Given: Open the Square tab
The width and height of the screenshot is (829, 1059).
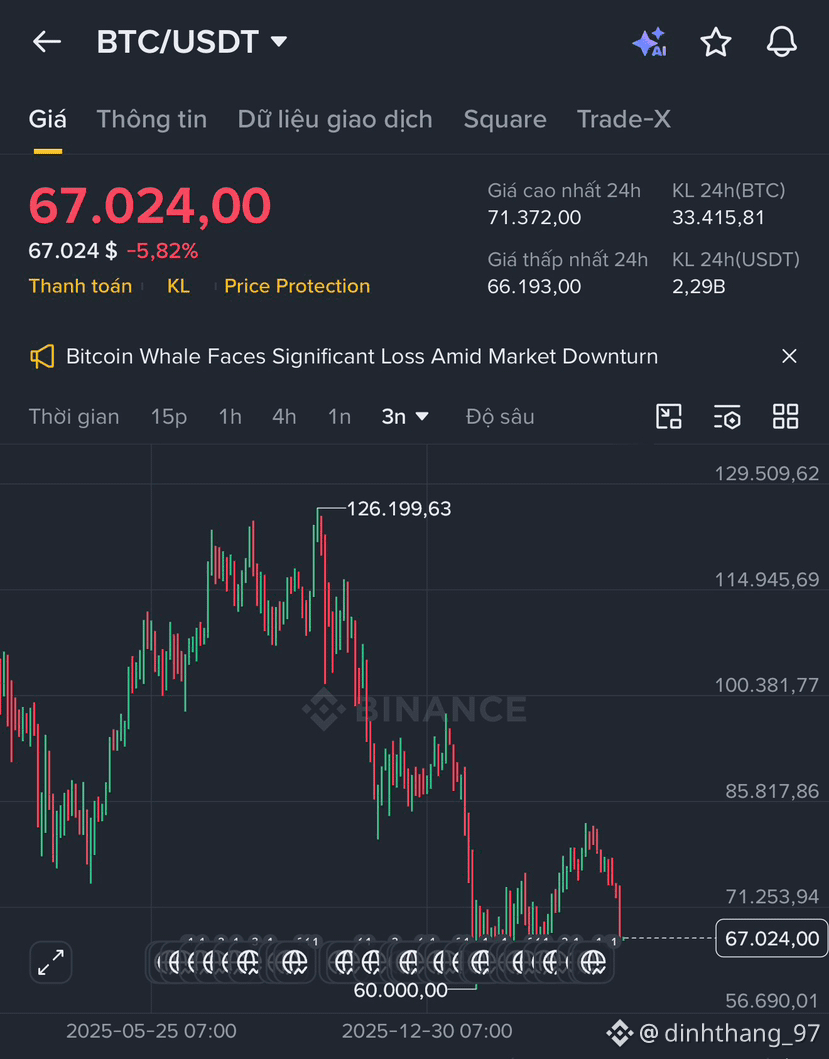Looking at the screenshot, I should [505, 120].
